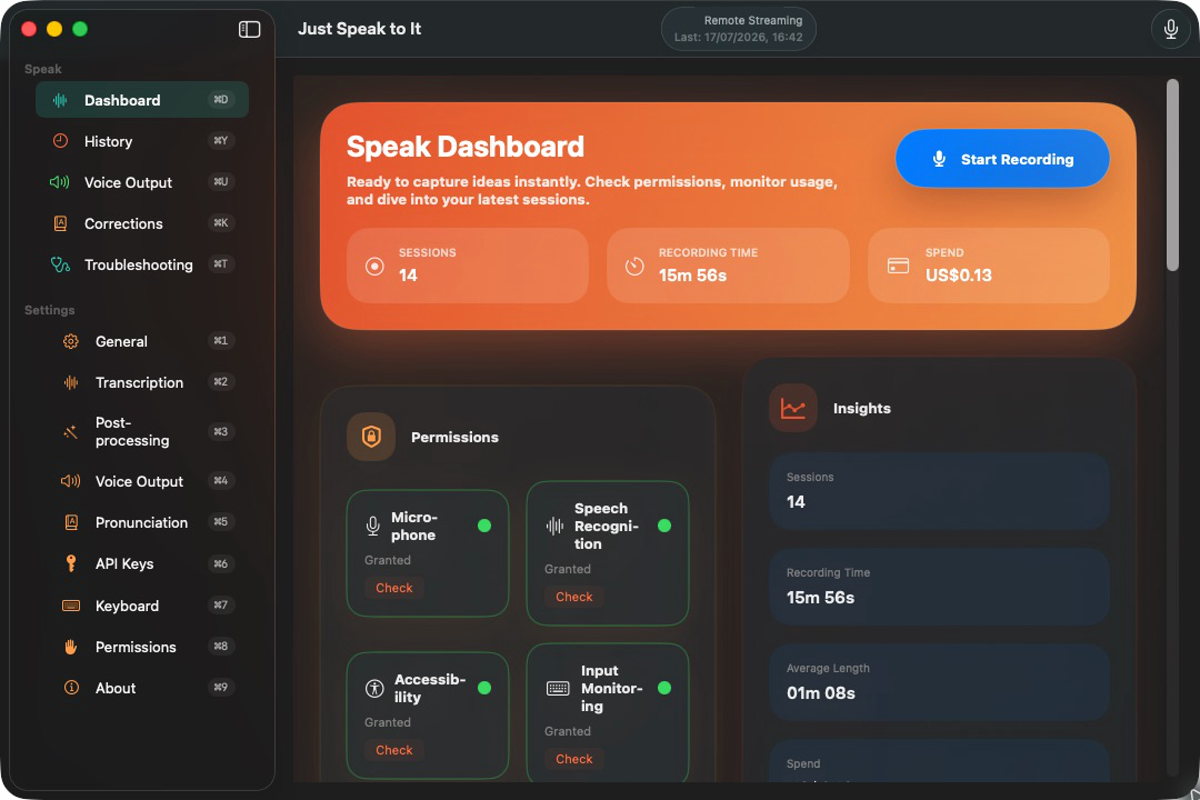
Task: Click the Spend US$0.13 card
Action: pyautogui.click(x=989, y=265)
